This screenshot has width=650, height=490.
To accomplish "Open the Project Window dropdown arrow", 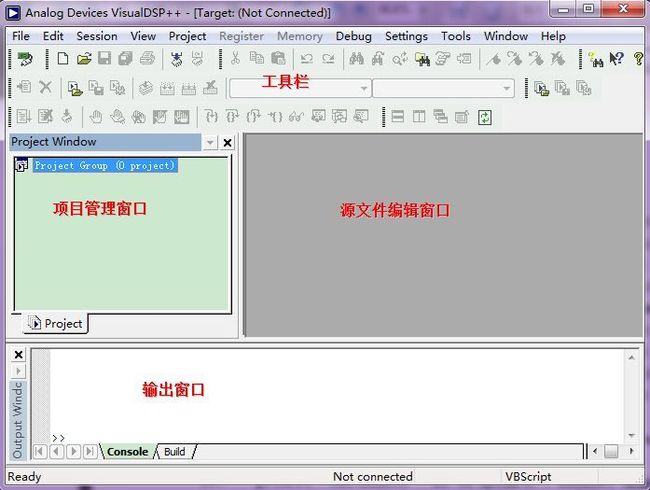I will point(210,143).
